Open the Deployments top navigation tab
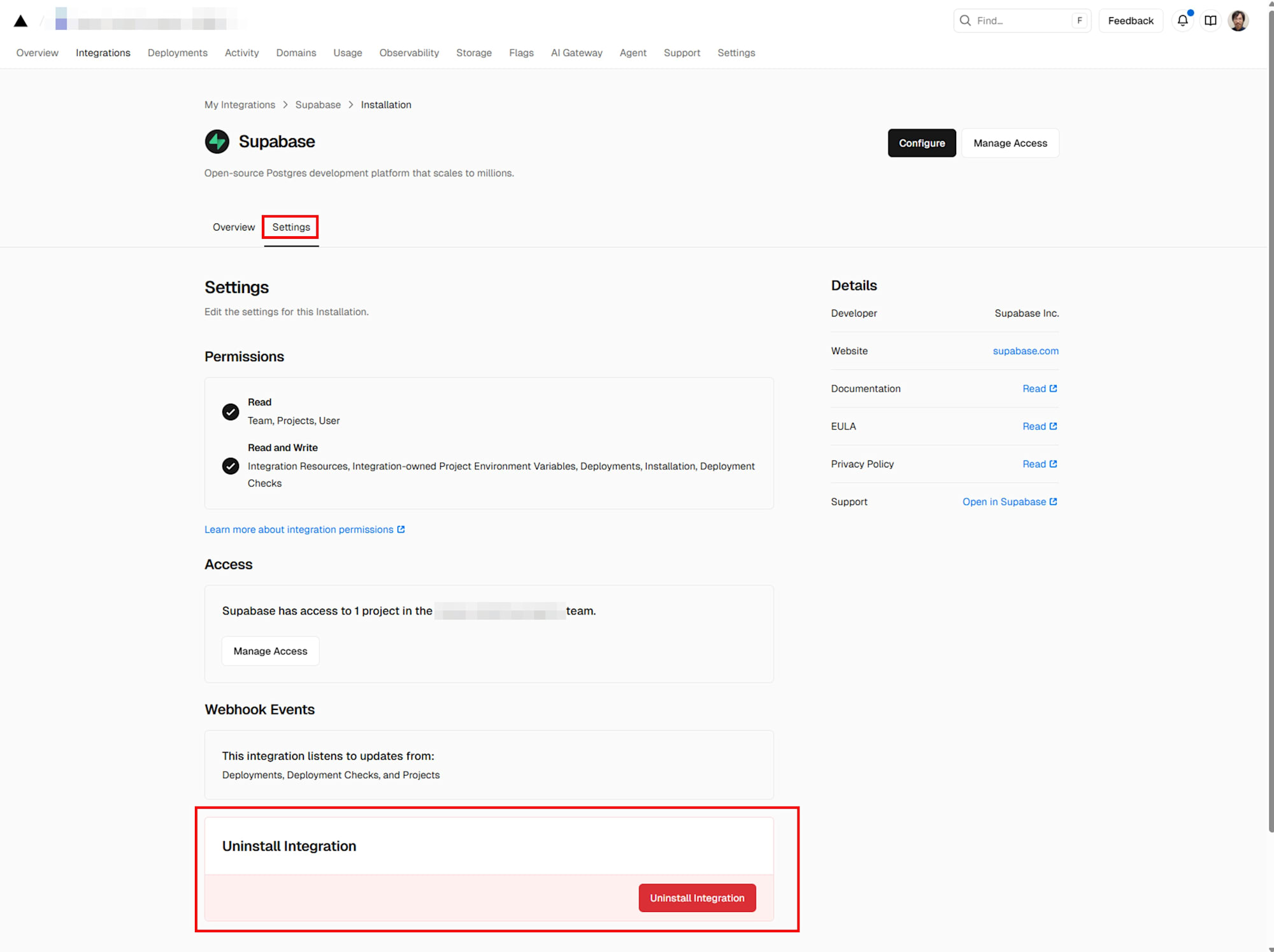The height and width of the screenshot is (952, 1274). (x=177, y=53)
